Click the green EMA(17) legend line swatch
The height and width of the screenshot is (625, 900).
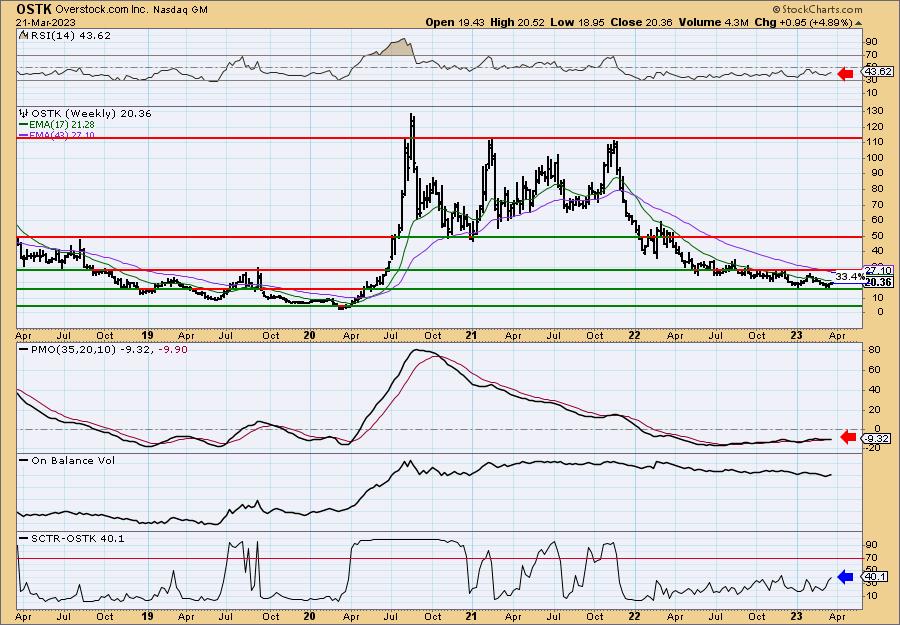pyautogui.click(x=24, y=125)
